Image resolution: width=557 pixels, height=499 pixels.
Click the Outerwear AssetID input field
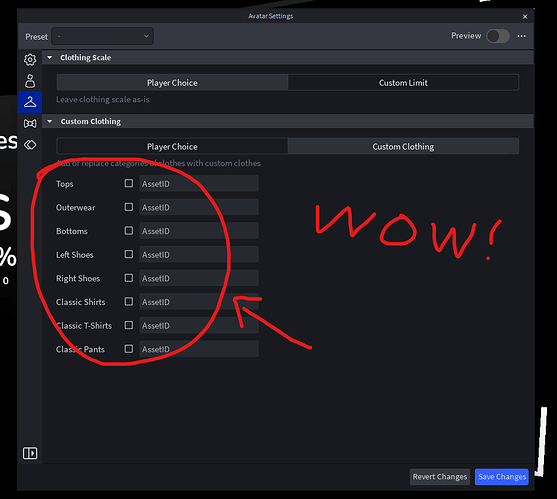coord(199,207)
